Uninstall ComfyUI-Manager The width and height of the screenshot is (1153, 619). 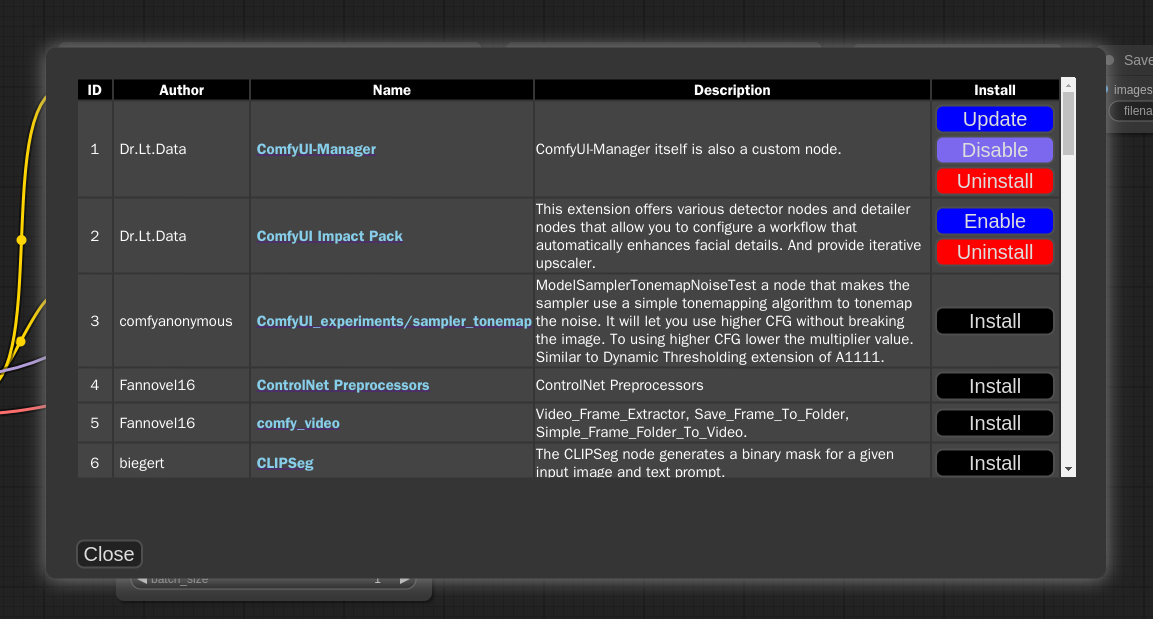coord(994,181)
